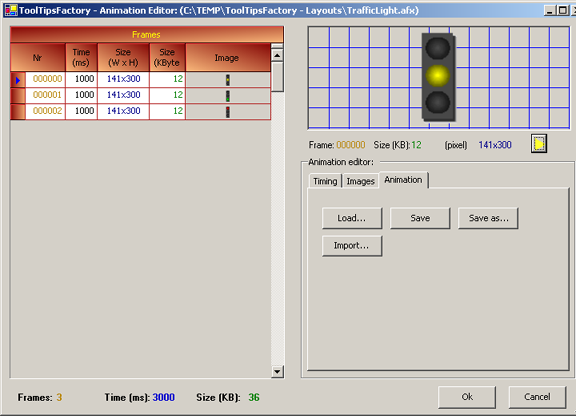This screenshot has height=416, width=576.
Task: Switch to the Timing tab
Action: [x=325, y=181]
